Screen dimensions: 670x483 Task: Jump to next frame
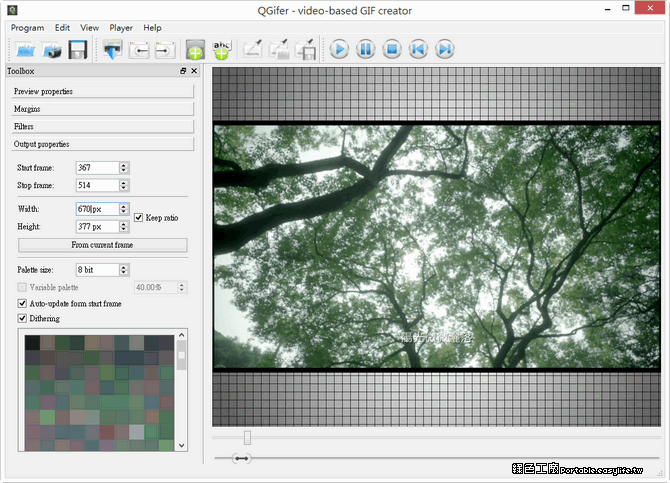(445, 49)
